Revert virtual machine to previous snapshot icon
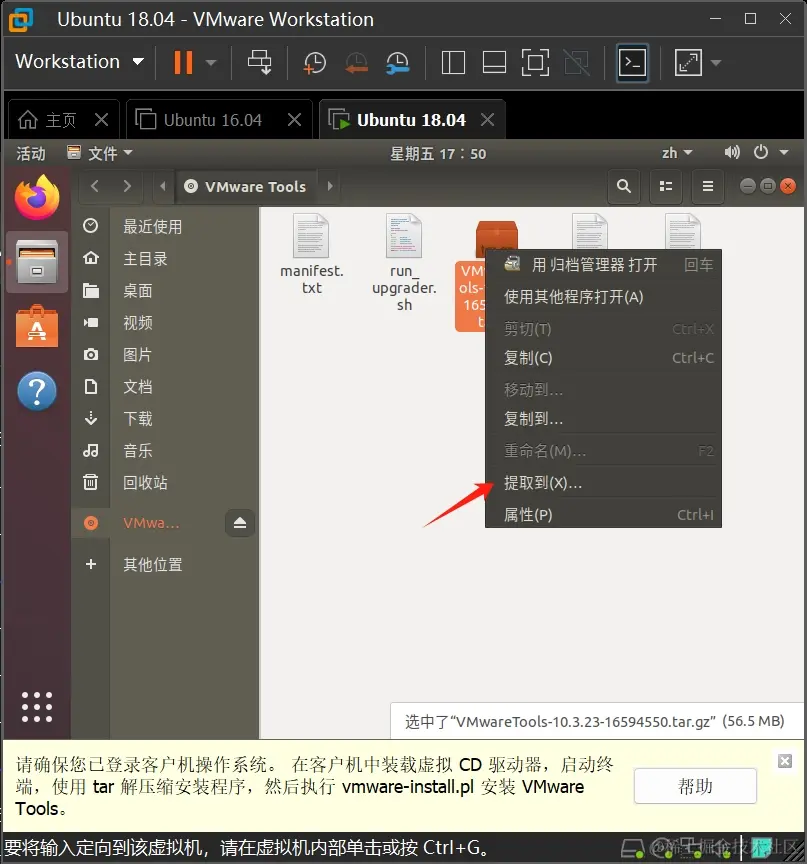 [356, 63]
